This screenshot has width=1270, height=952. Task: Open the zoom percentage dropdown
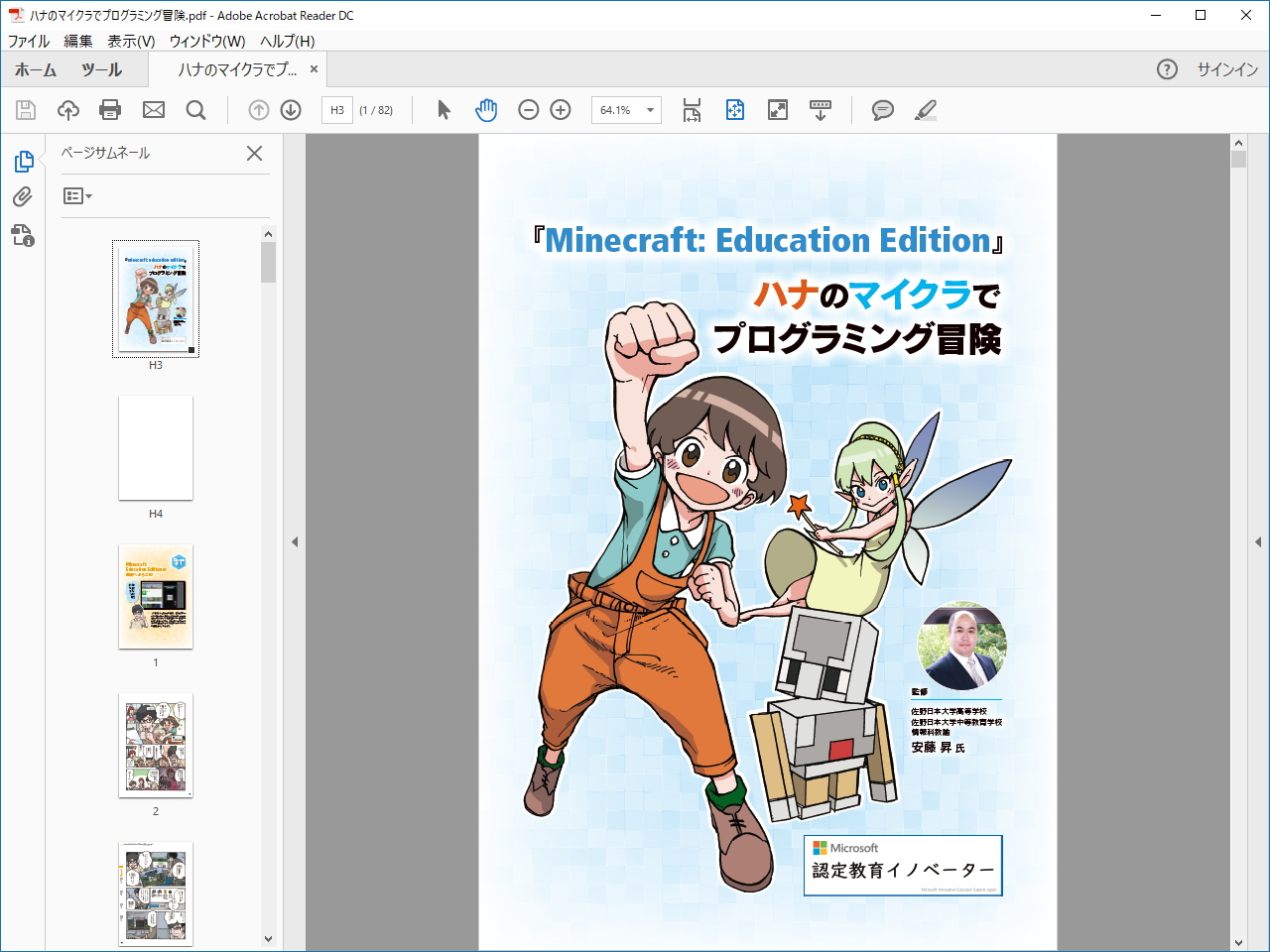point(649,110)
